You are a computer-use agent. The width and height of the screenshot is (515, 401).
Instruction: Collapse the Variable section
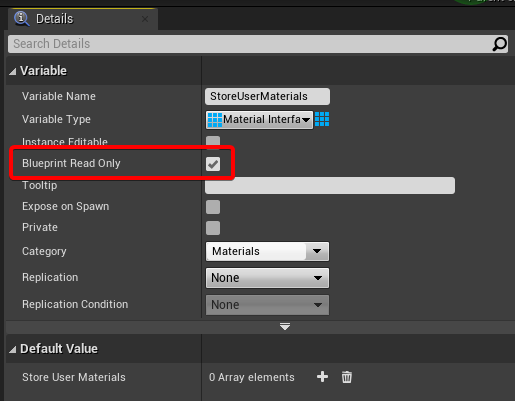(13, 71)
